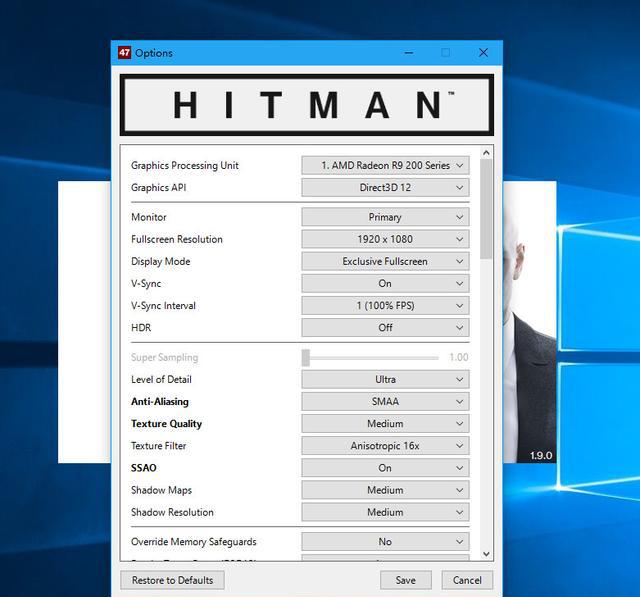Viewport: 640px width, 597px height.
Task: Open the Texture Filter dropdown
Action: click(385, 446)
